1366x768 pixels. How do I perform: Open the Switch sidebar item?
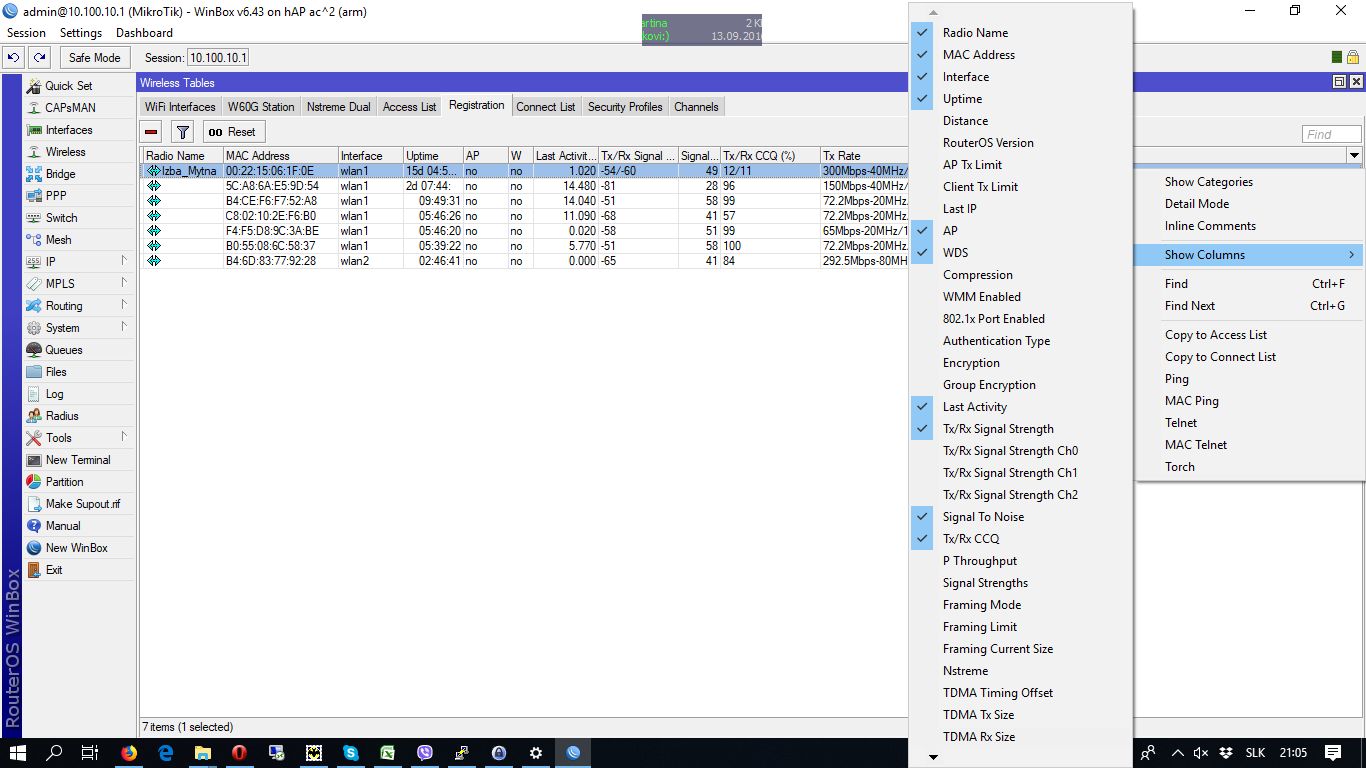(79, 218)
